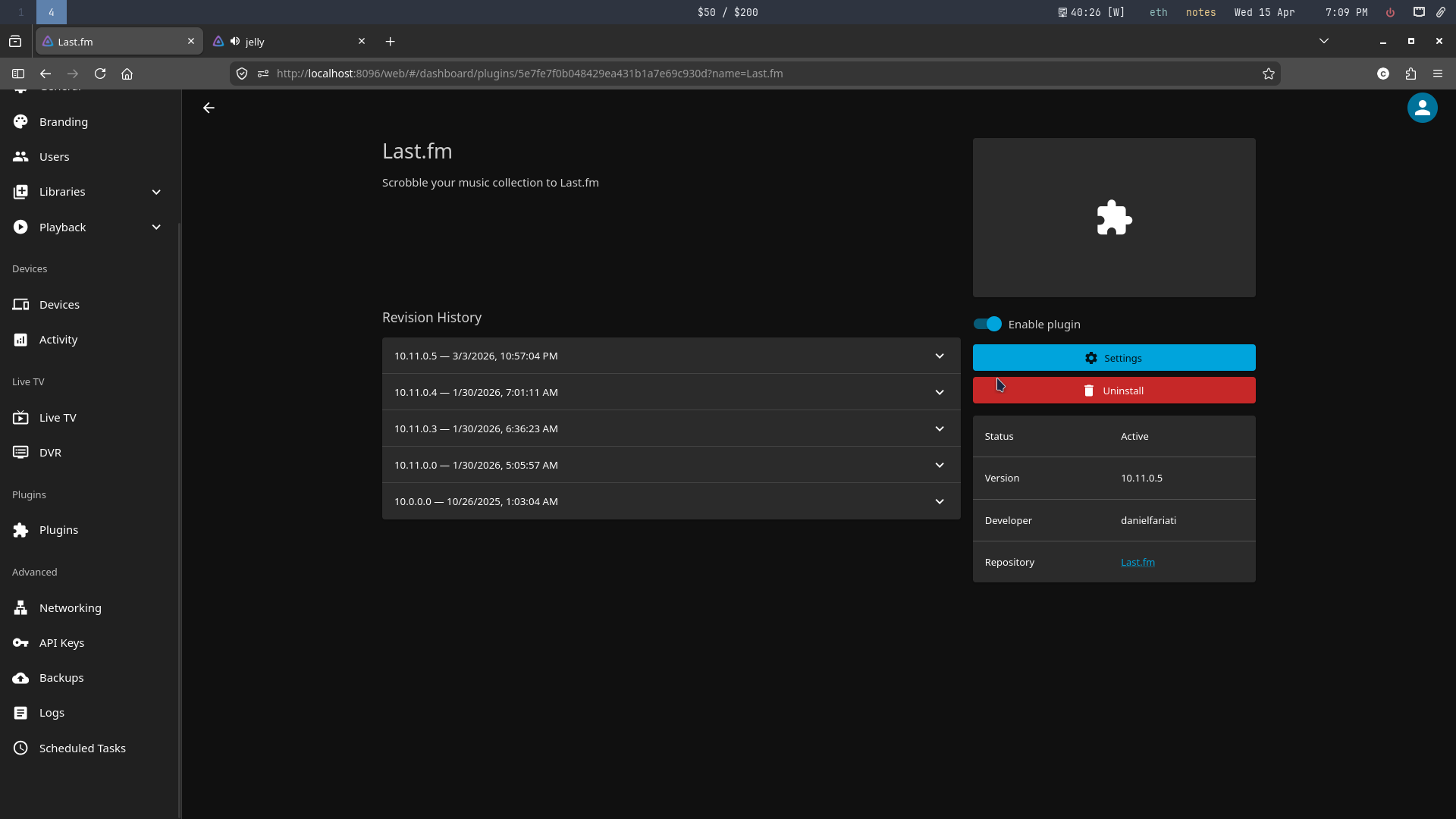Screen dimensions: 1456x819
Task: Expand revision 10.11.0.4 history entry
Action: coord(671,392)
